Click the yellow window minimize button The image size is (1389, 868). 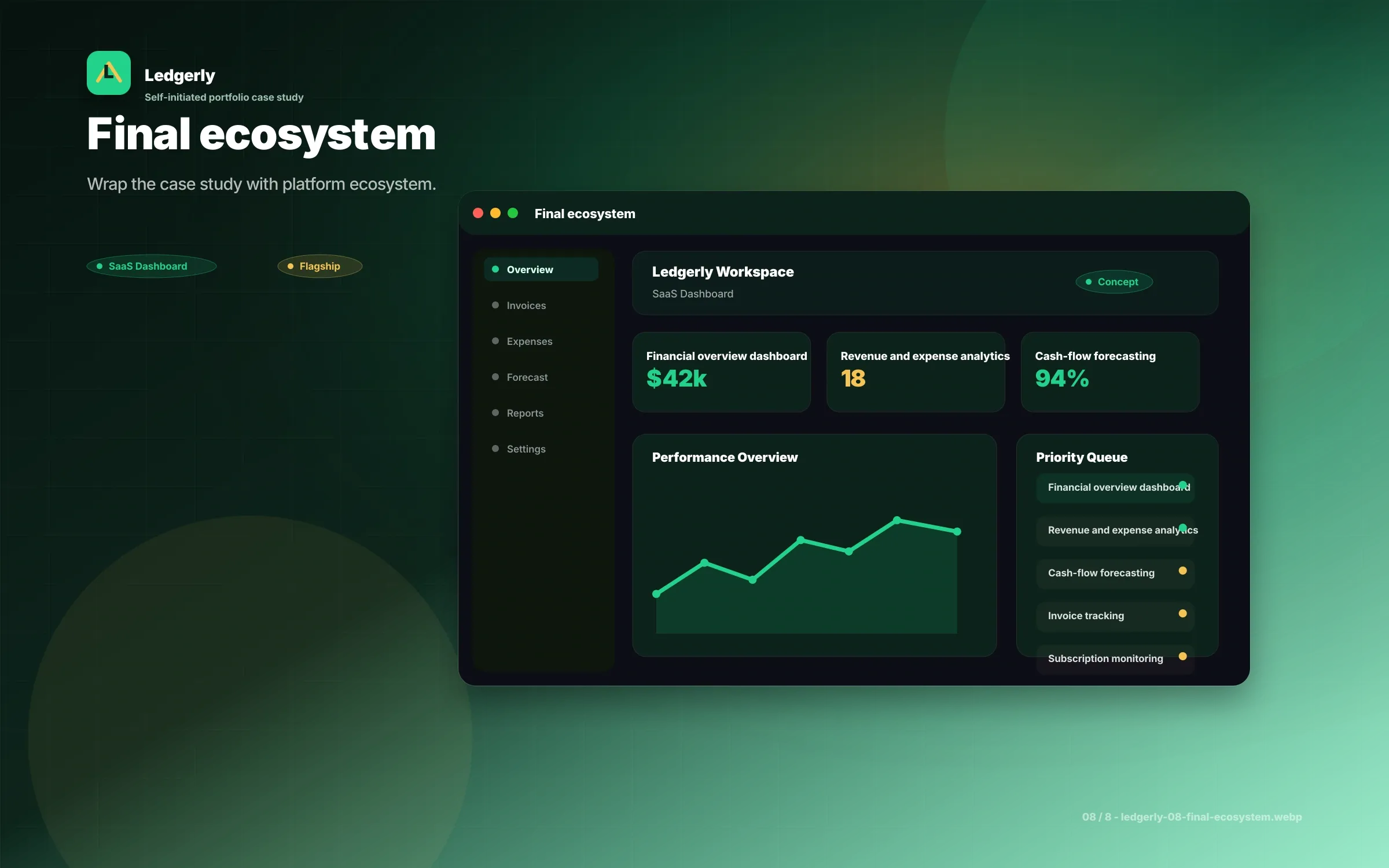point(495,213)
